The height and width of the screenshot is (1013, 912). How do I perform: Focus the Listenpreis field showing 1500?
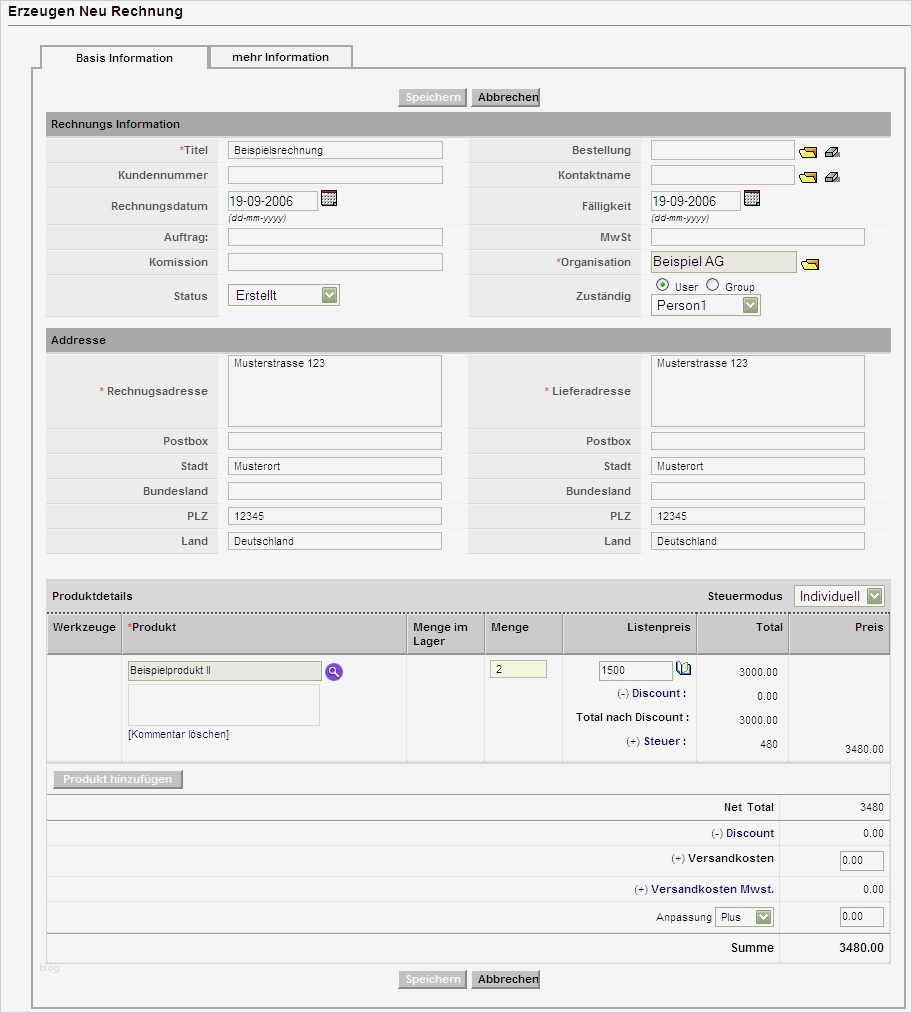(x=636, y=671)
